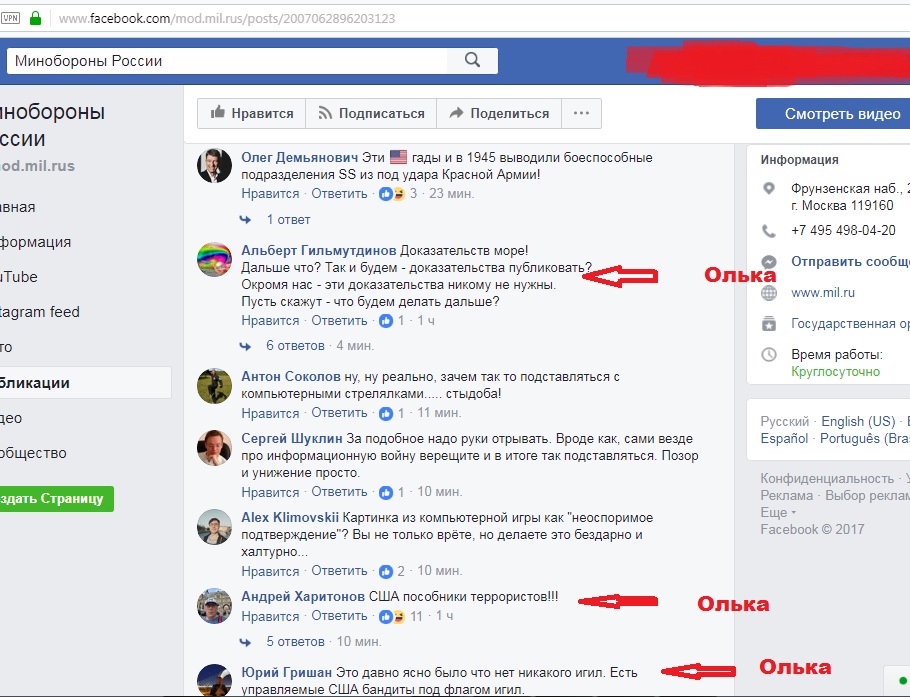Click like reaction icon on Антон Соколов's comment
Viewport: 910px width, 697px height.
coord(386,413)
